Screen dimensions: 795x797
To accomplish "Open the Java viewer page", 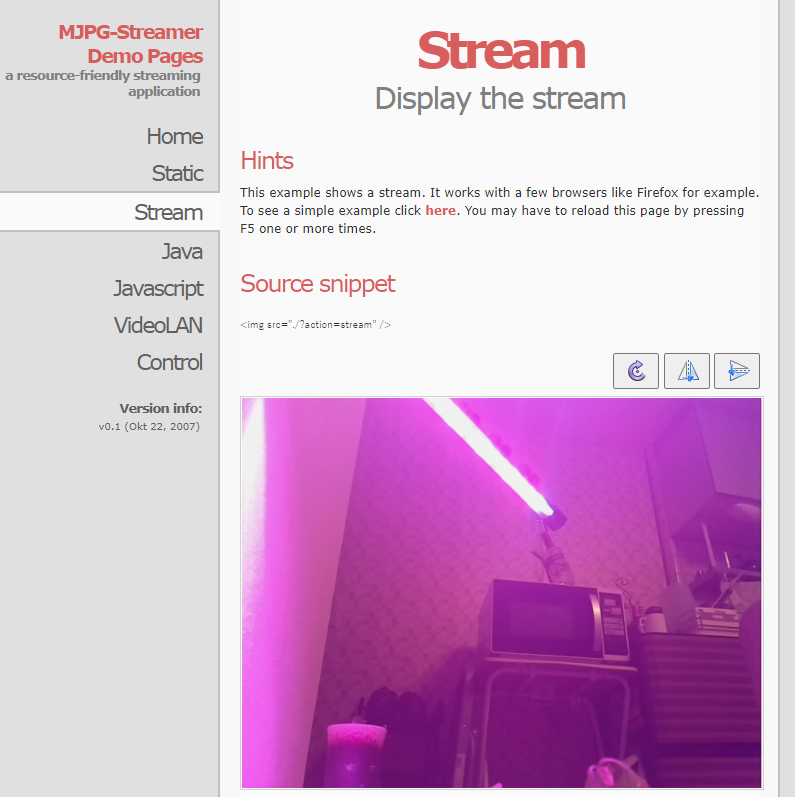I will pyautogui.click(x=182, y=252).
